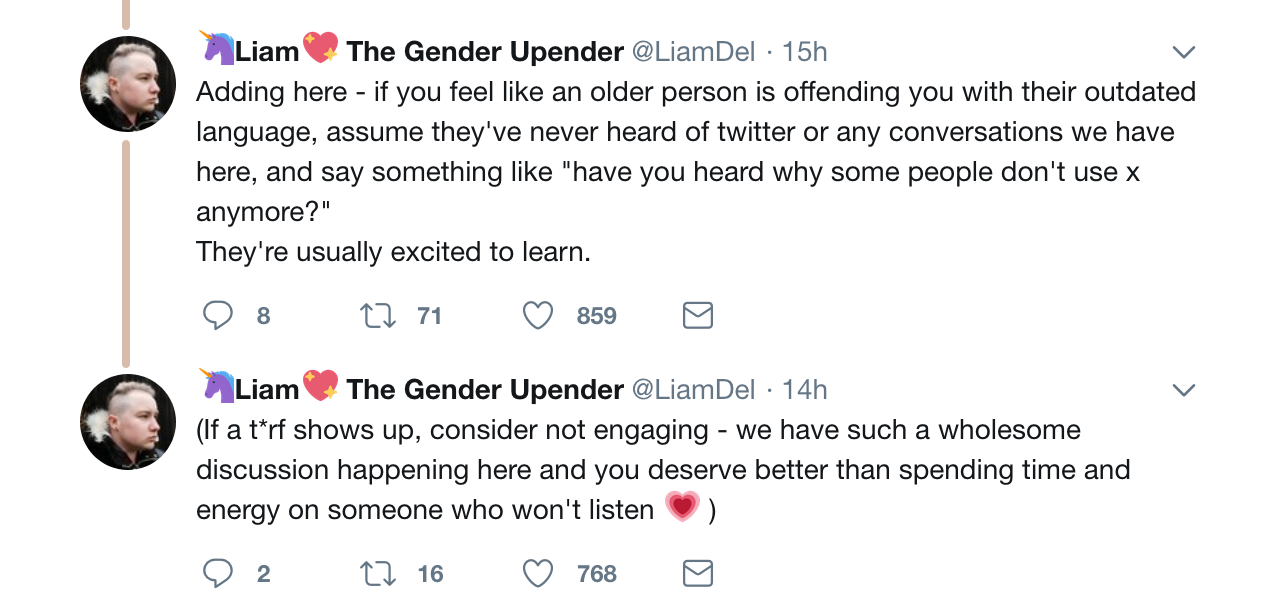Click the envelope icon under the 14h tweet
Viewport: 1280px width, 606px height.
pyautogui.click(x=697, y=573)
